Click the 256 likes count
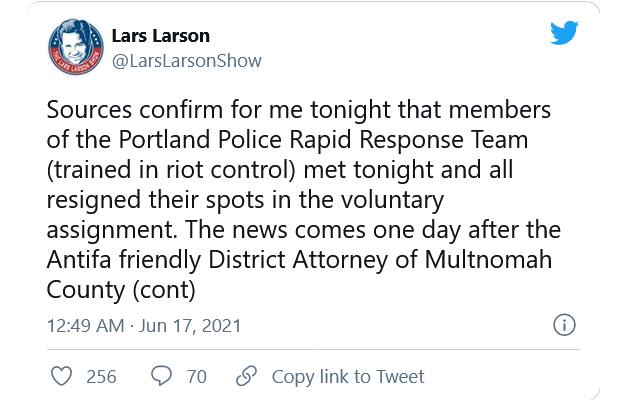The width and height of the screenshot is (625, 400). [x=101, y=376]
